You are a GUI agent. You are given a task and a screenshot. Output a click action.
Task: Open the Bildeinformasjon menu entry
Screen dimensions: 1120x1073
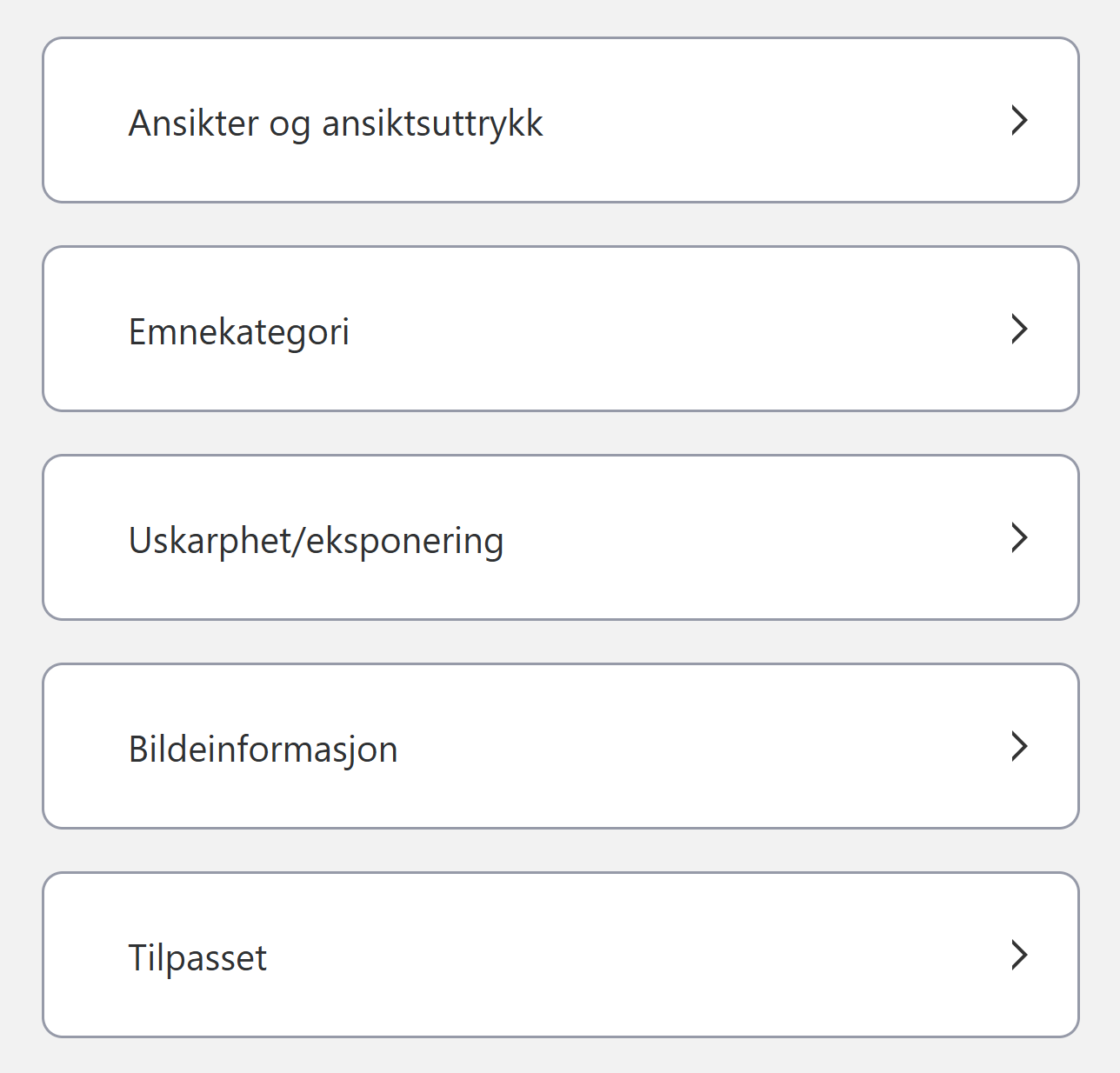pos(560,747)
